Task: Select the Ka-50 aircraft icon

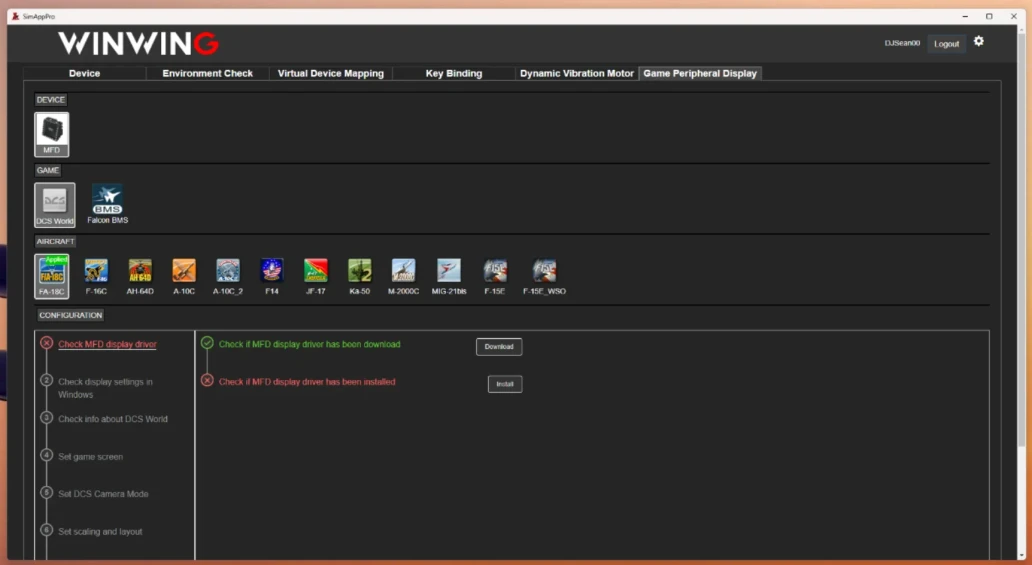Action: [x=359, y=276]
